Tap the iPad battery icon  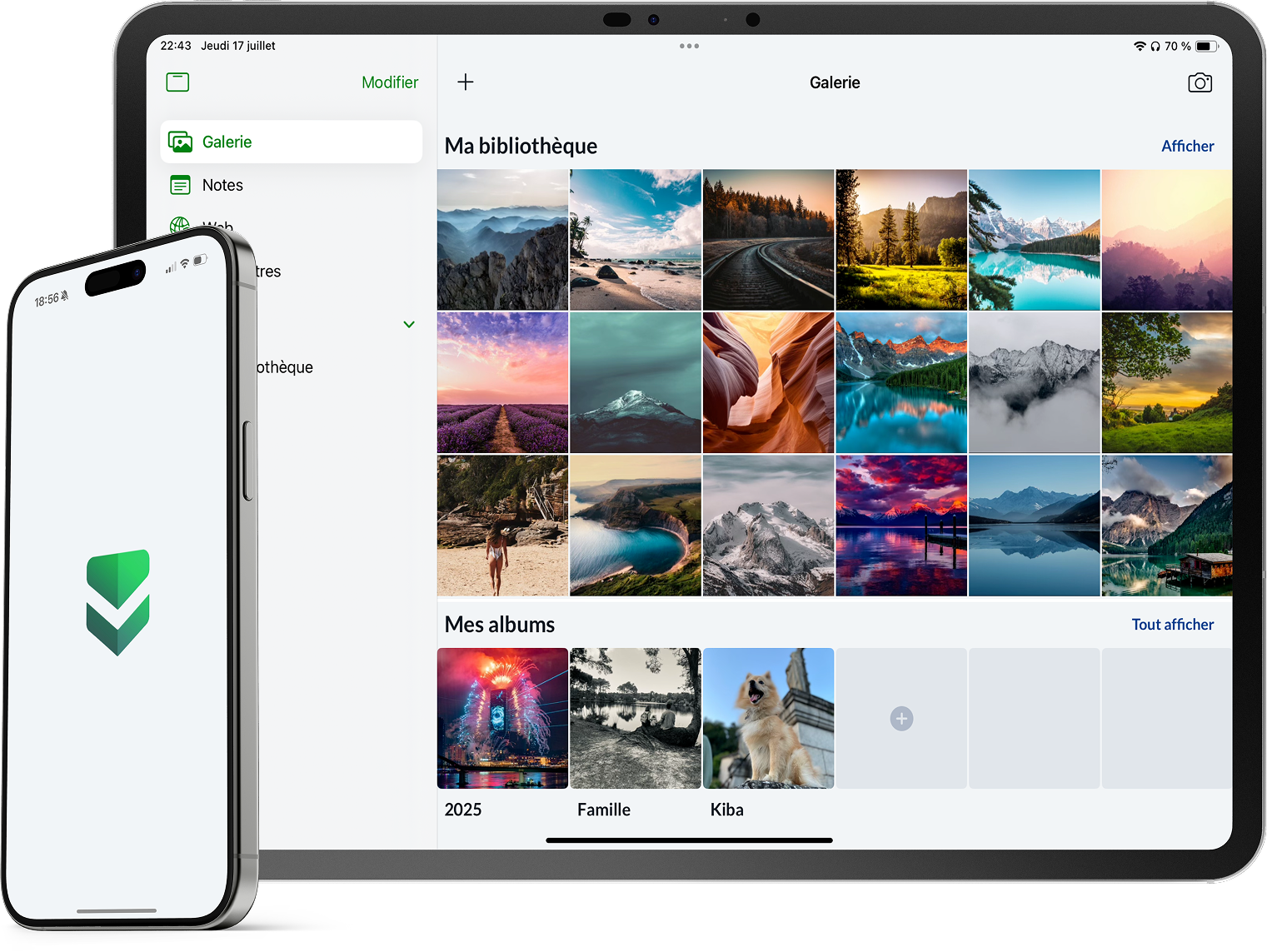1207,47
